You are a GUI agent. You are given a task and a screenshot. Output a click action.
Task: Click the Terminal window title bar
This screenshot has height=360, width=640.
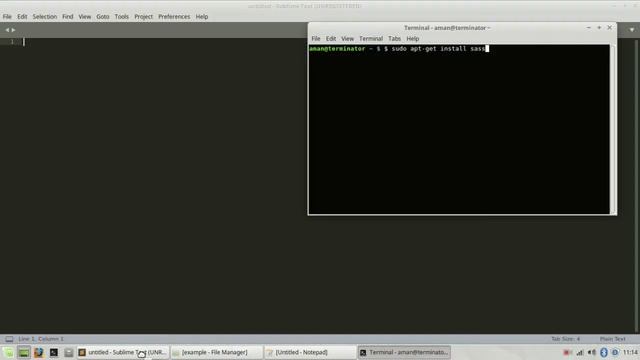click(447, 28)
